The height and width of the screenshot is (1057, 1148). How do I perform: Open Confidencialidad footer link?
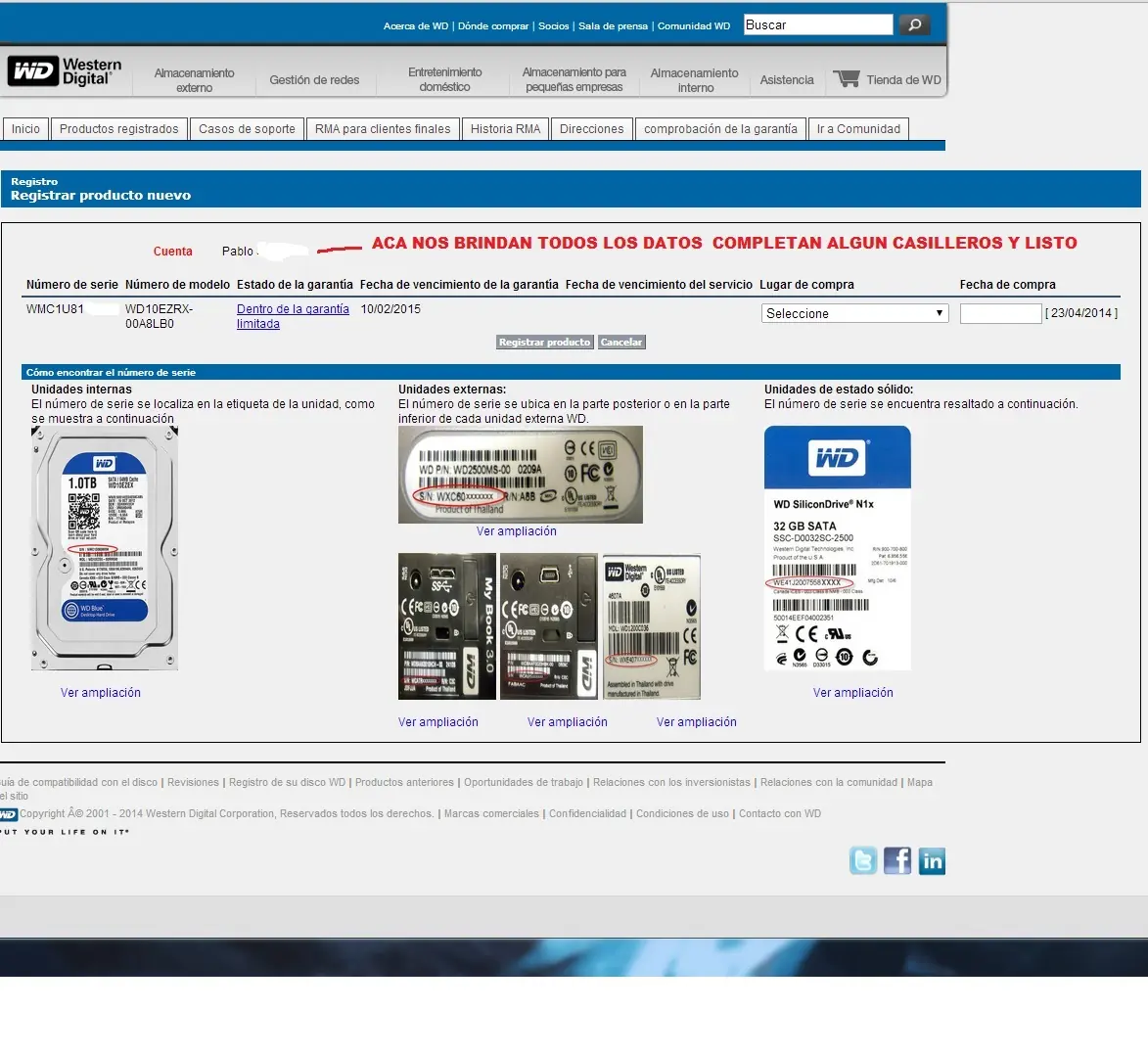click(x=587, y=814)
